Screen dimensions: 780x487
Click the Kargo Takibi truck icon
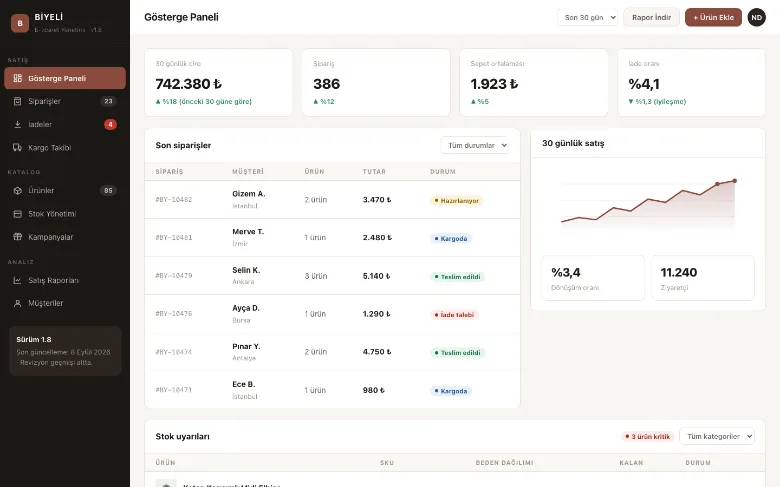(17, 147)
